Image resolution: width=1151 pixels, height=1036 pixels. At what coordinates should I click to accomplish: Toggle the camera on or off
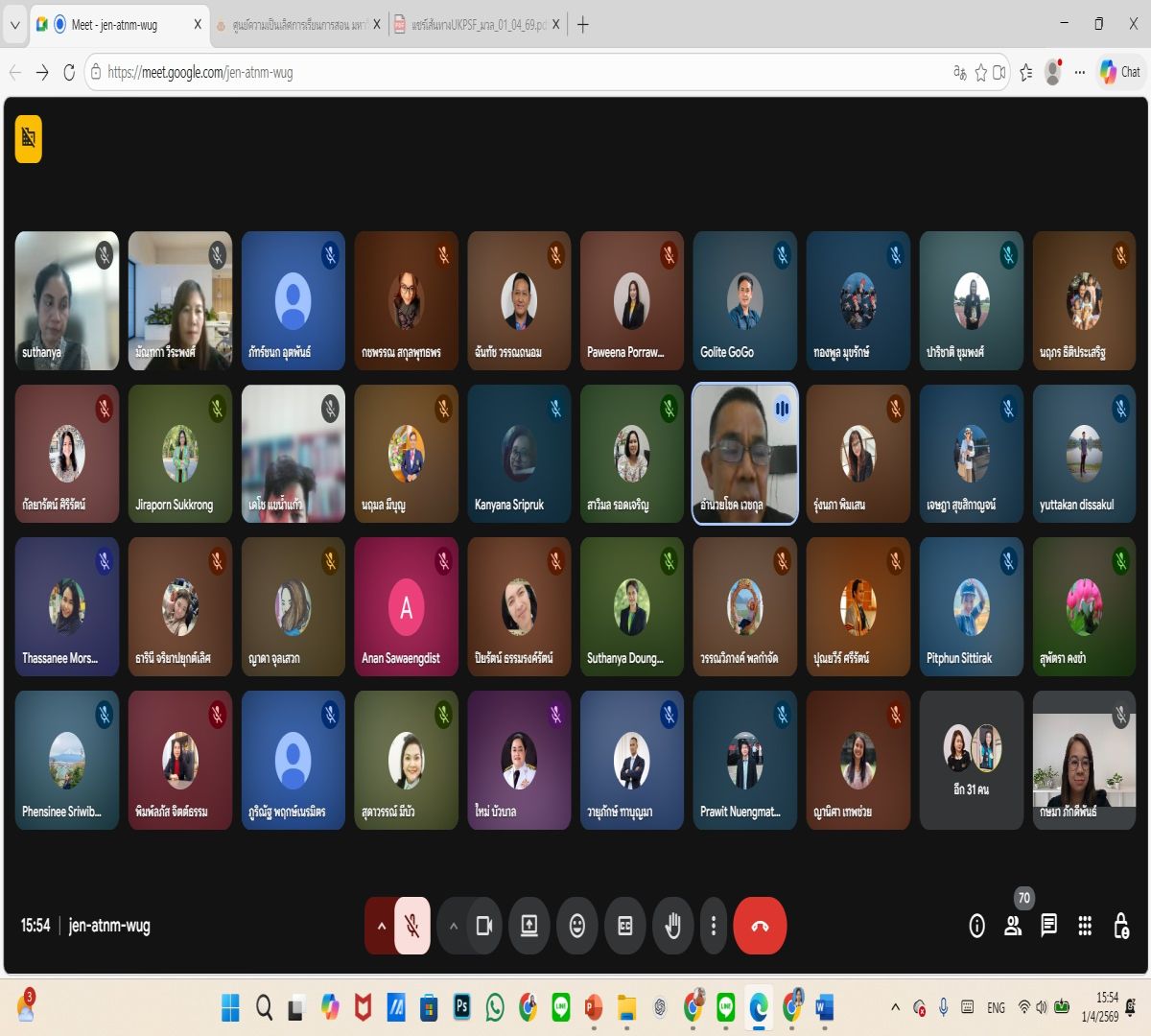coord(484,926)
